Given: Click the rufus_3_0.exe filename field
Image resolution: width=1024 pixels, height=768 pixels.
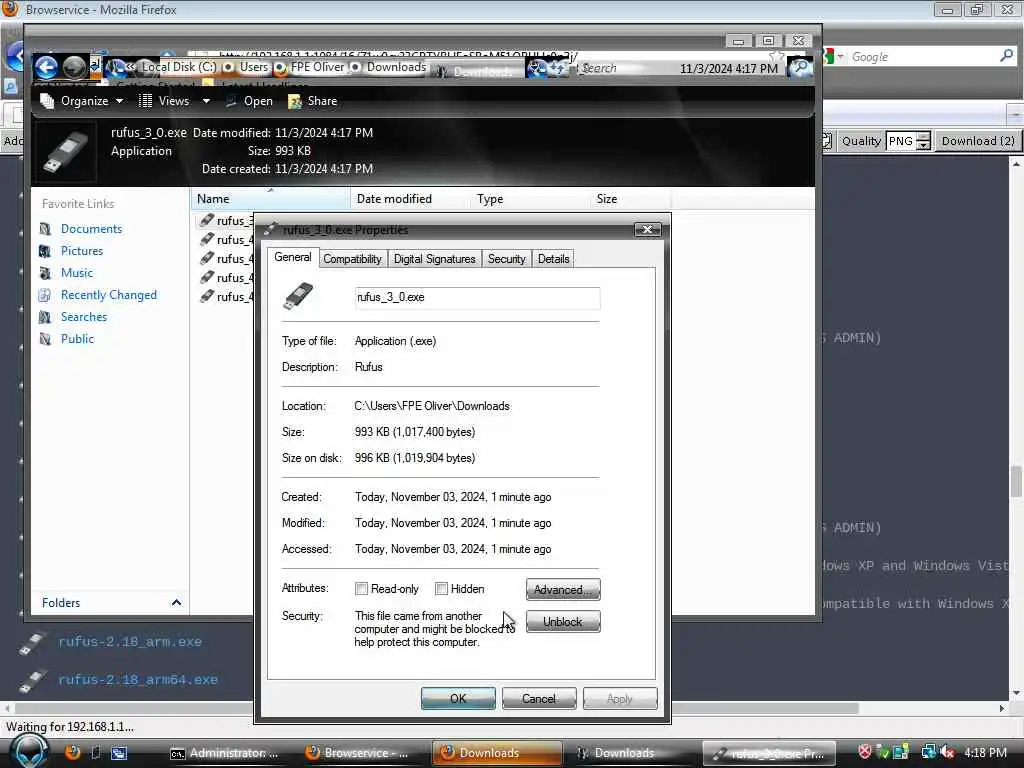Looking at the screenshot, I should [477, 298].
